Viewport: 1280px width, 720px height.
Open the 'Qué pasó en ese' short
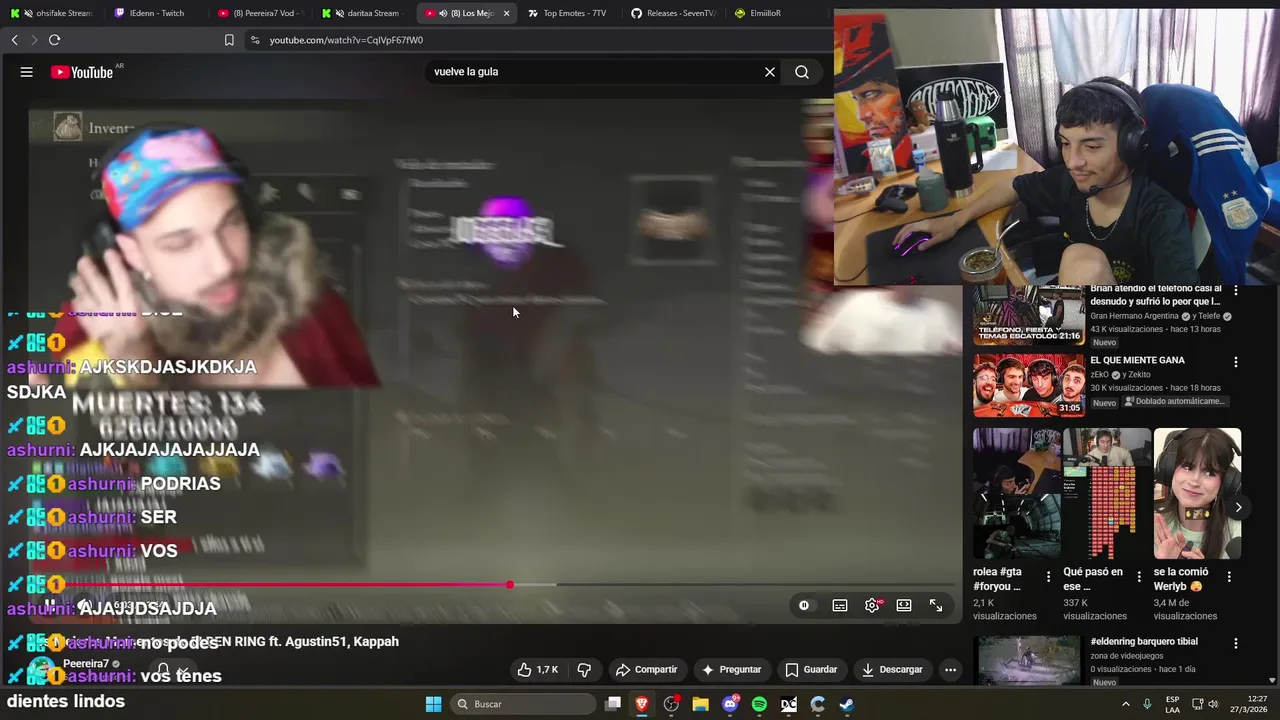[x=1107, y=494]
